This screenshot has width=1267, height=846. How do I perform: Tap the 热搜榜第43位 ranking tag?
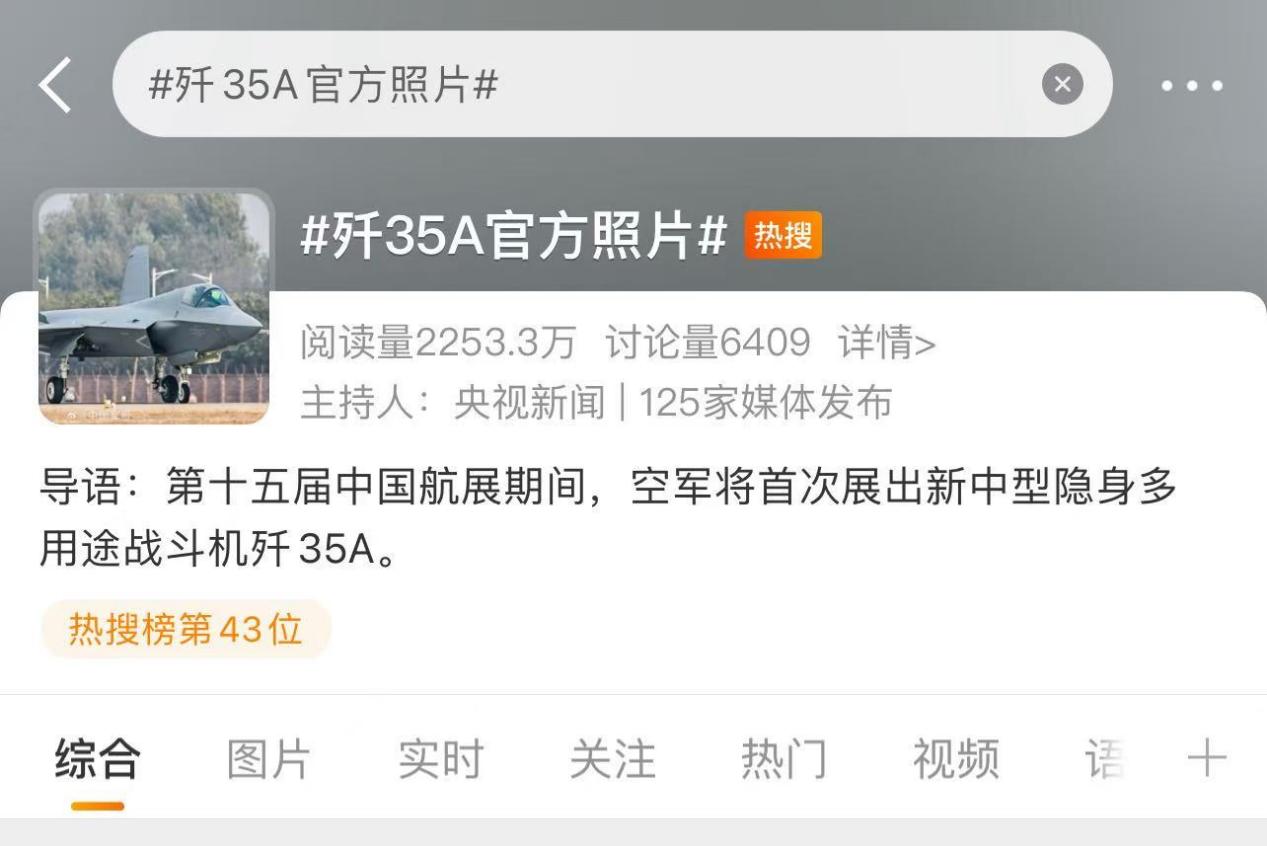[186, 630]
